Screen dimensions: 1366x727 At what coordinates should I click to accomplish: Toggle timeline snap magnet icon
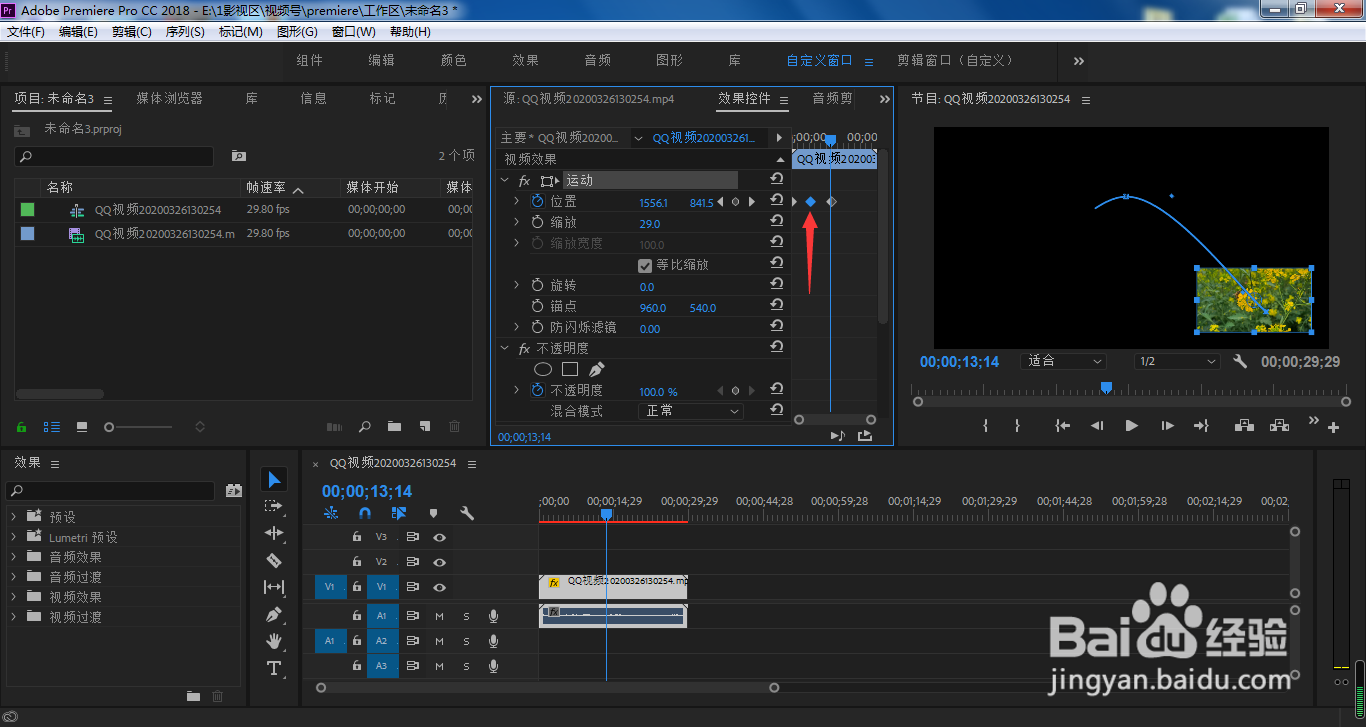(365, 513)
